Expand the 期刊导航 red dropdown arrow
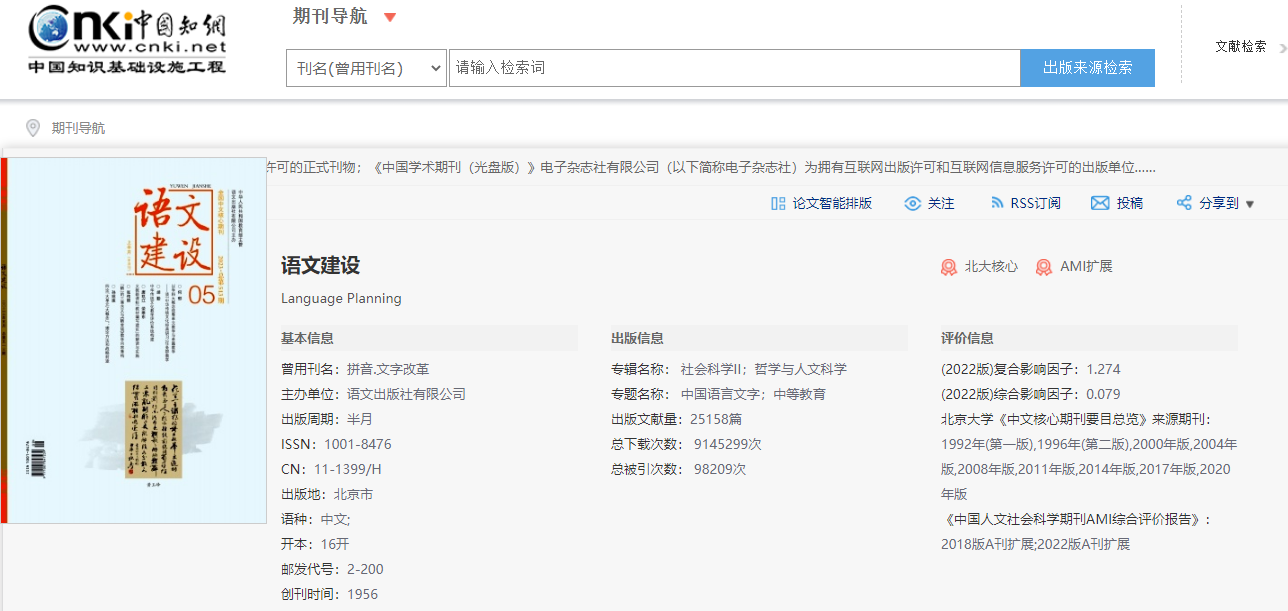The image size is (1288, 611). (390, 17)
